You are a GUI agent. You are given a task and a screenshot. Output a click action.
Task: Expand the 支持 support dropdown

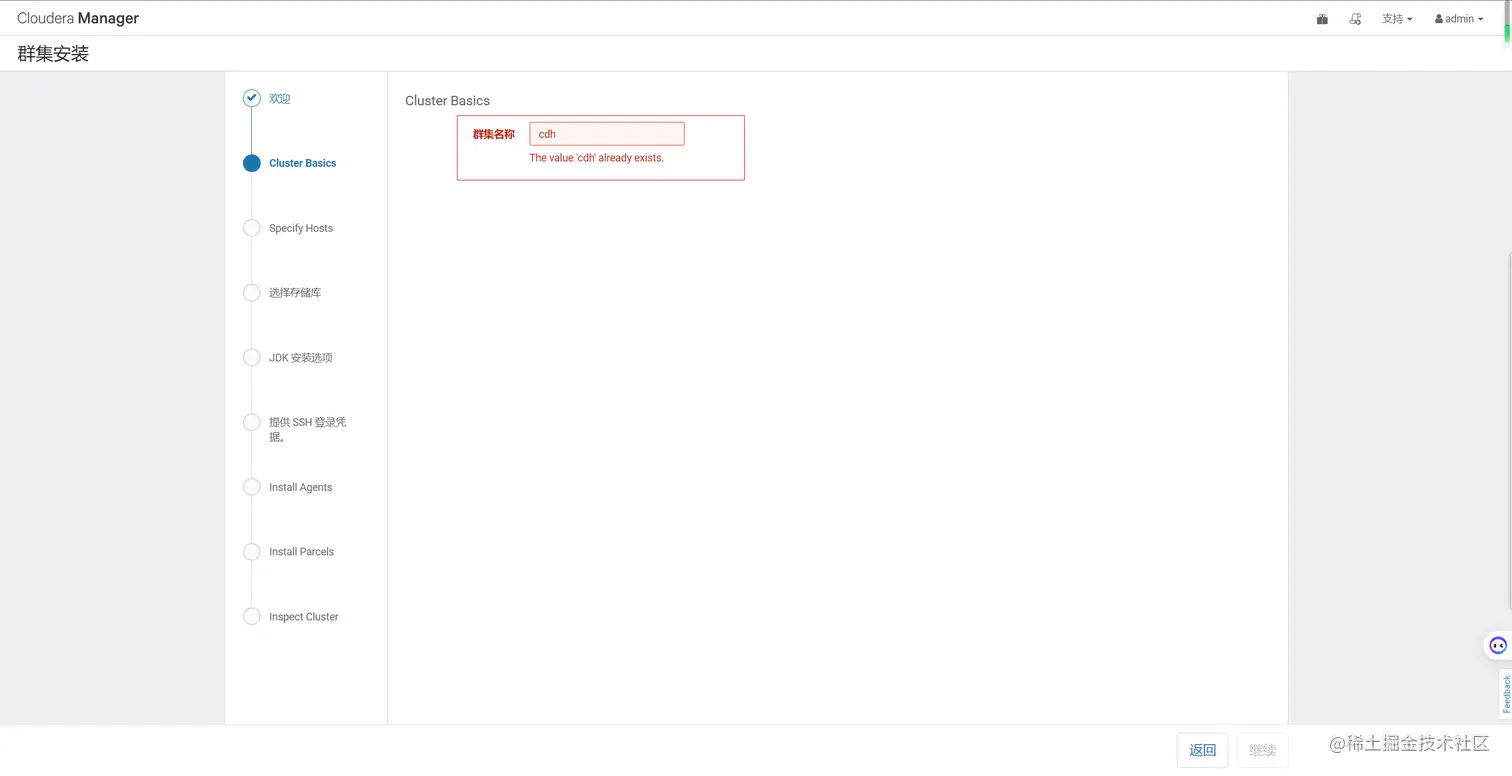[1397, 19]
